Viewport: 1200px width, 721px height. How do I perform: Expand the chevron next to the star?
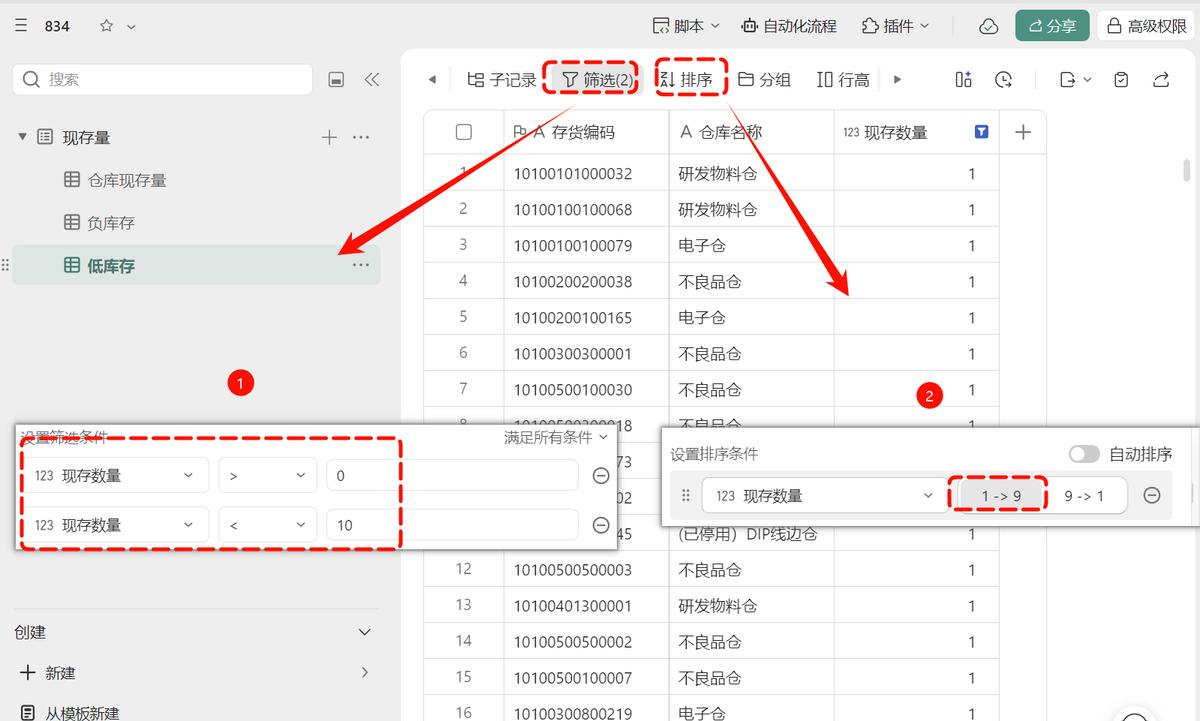pyautogui.click(x=131, y=26)
